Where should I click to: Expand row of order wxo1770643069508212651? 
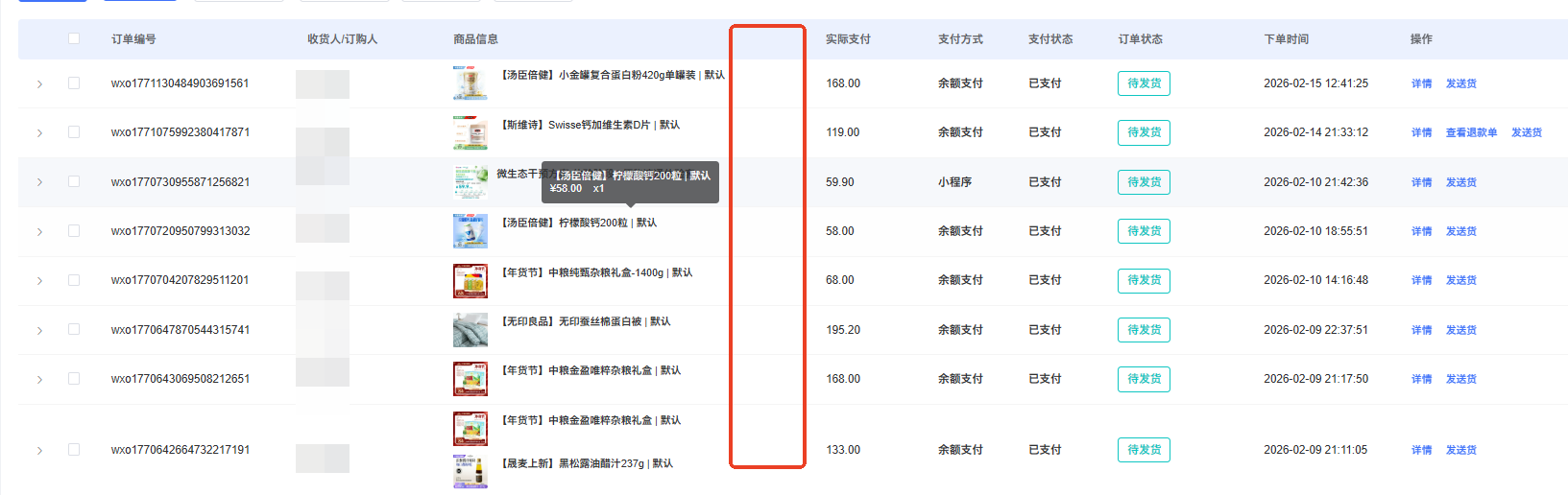click(x=39, y=380)
